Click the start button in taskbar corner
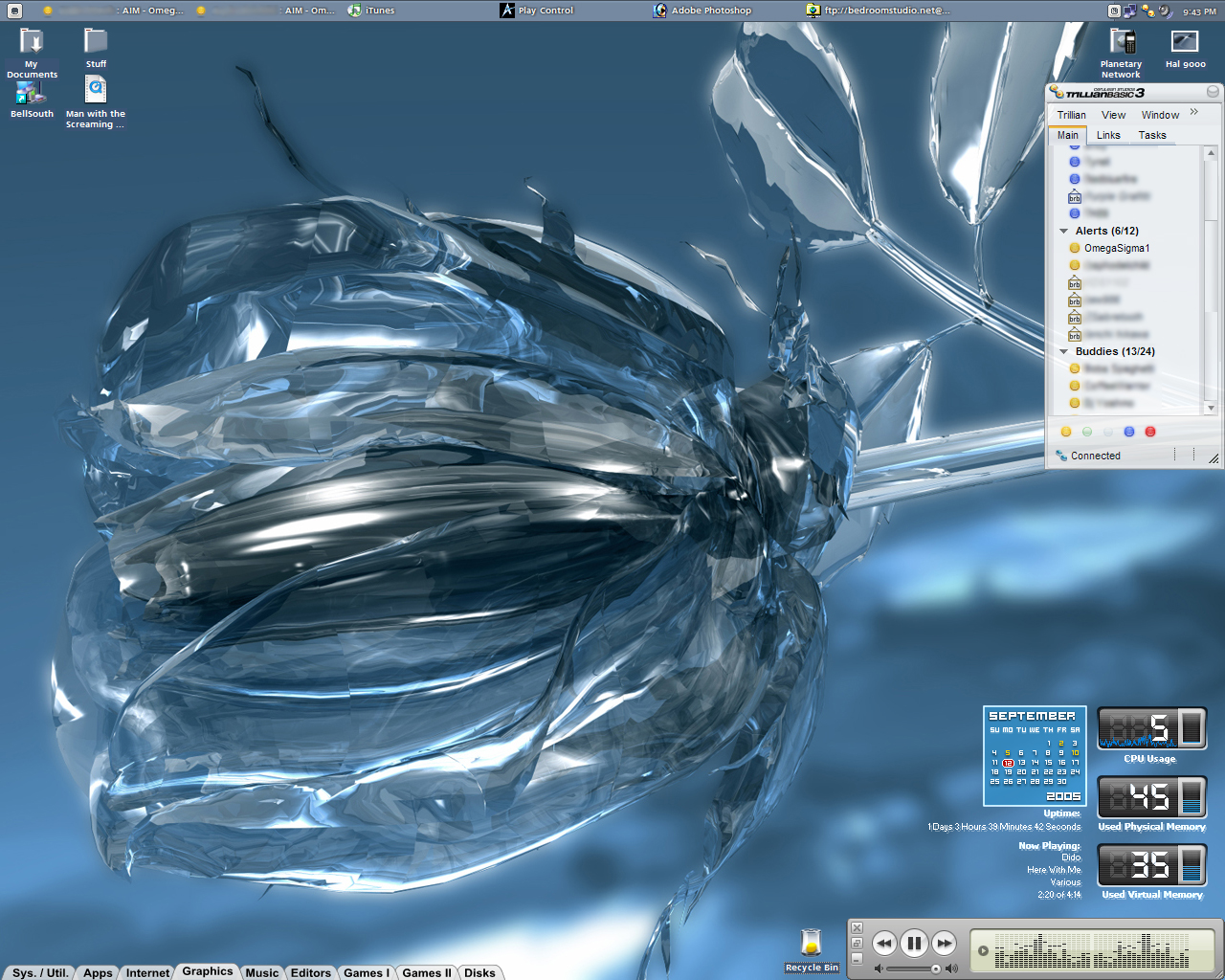1225x980 pixels. click(14, 11)
